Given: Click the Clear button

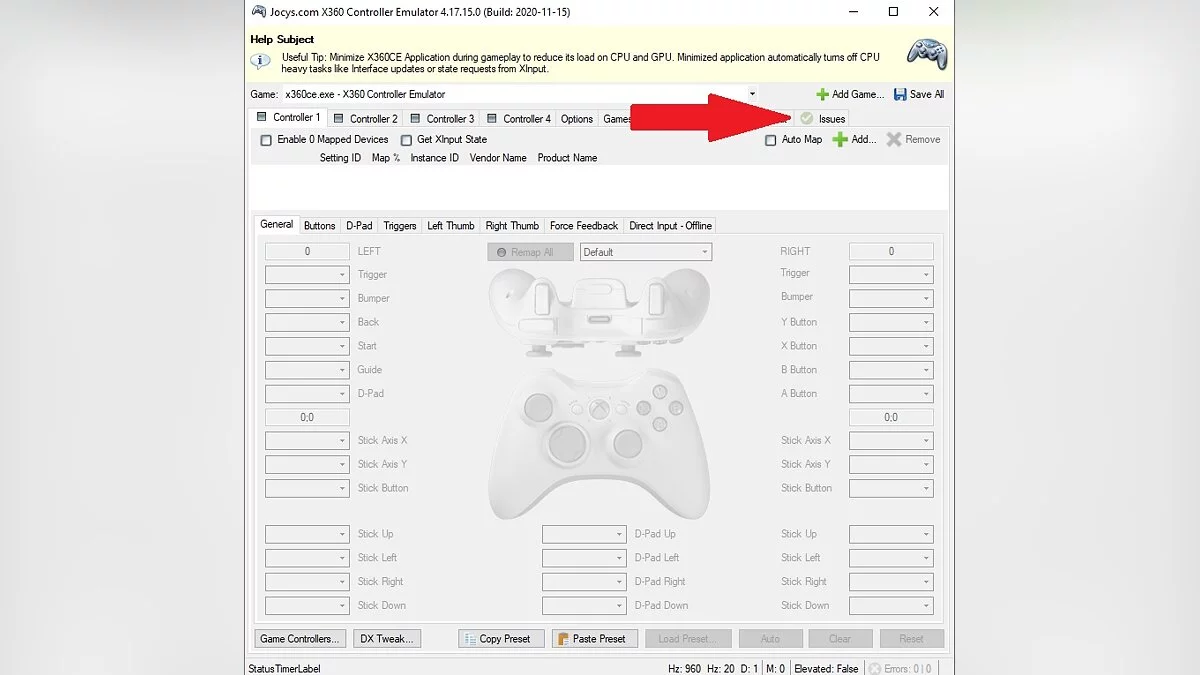Looking at the screenshot, I should coord(840,638).
